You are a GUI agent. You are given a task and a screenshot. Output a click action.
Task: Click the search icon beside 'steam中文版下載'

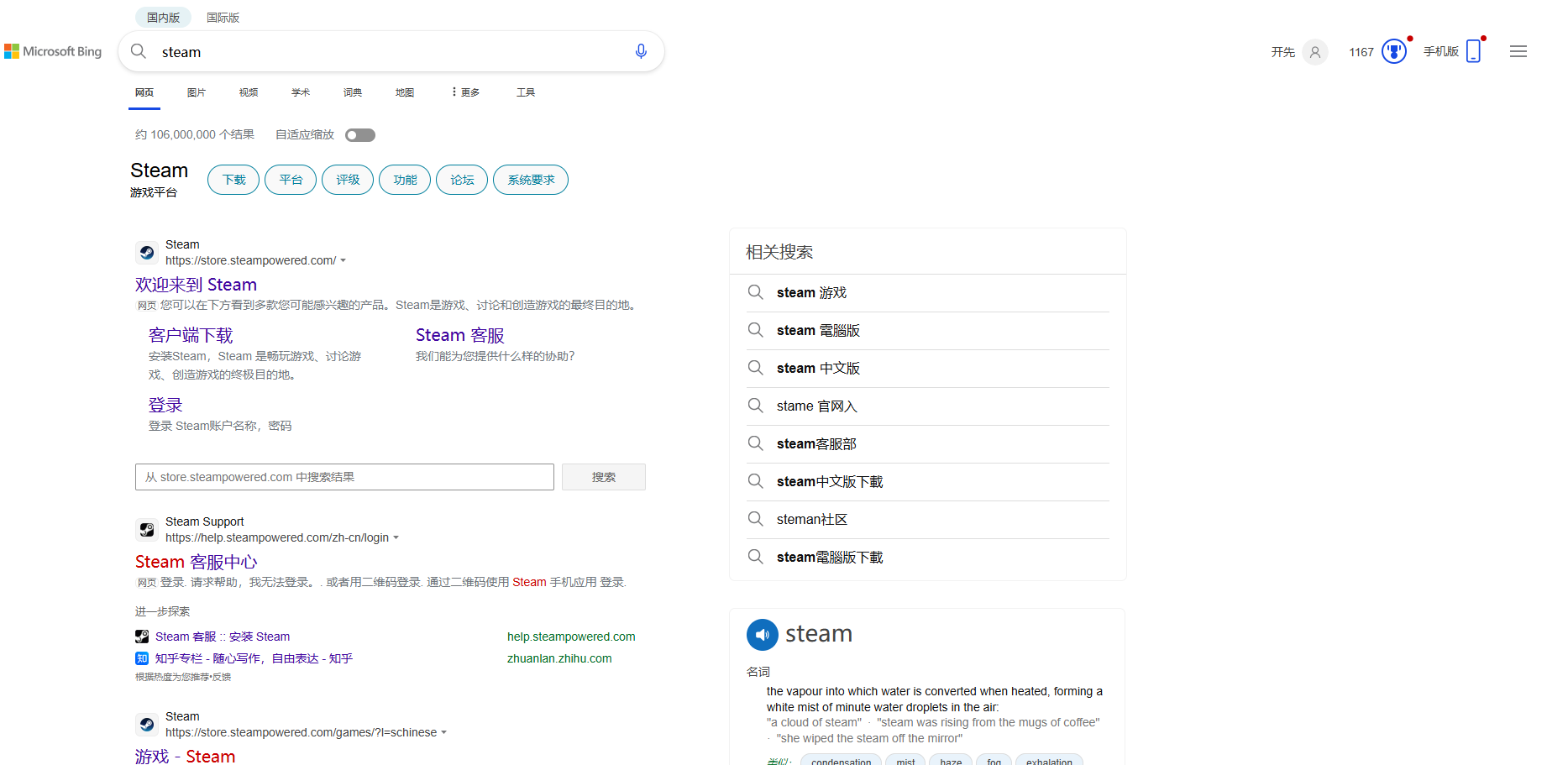pos(756,481)
